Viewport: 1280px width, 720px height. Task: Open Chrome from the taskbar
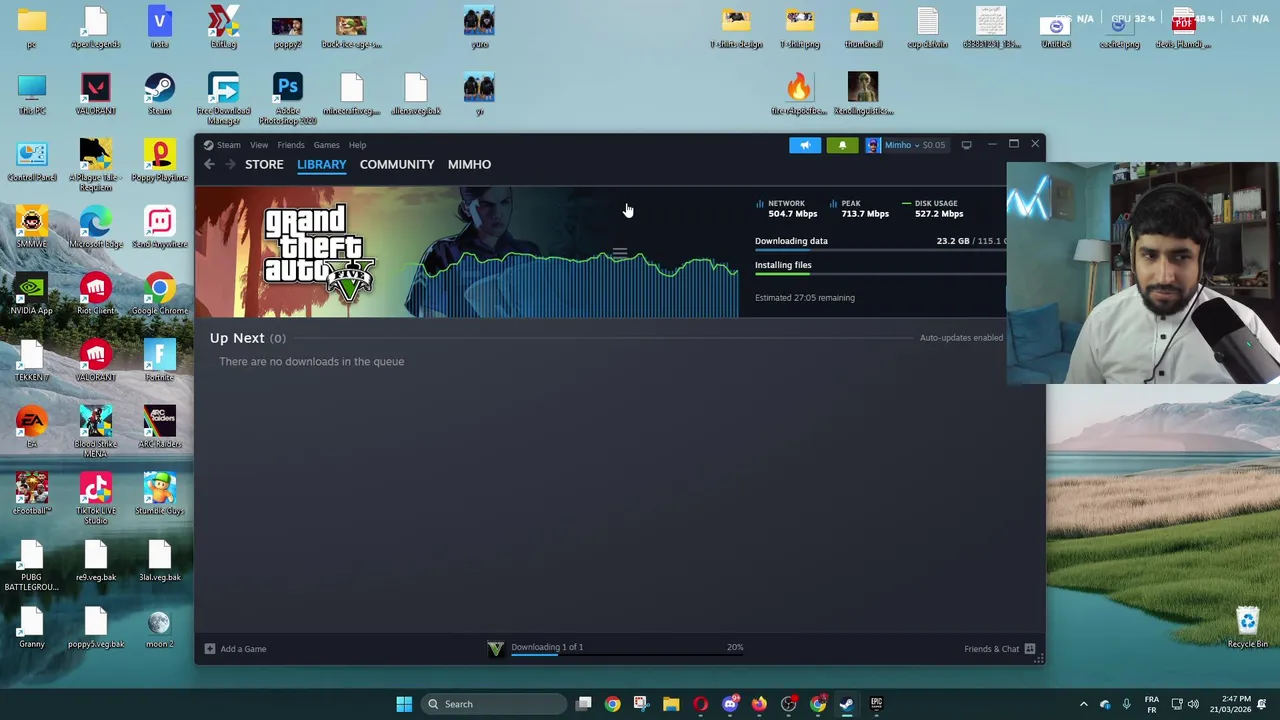click(x=612, y=704)
